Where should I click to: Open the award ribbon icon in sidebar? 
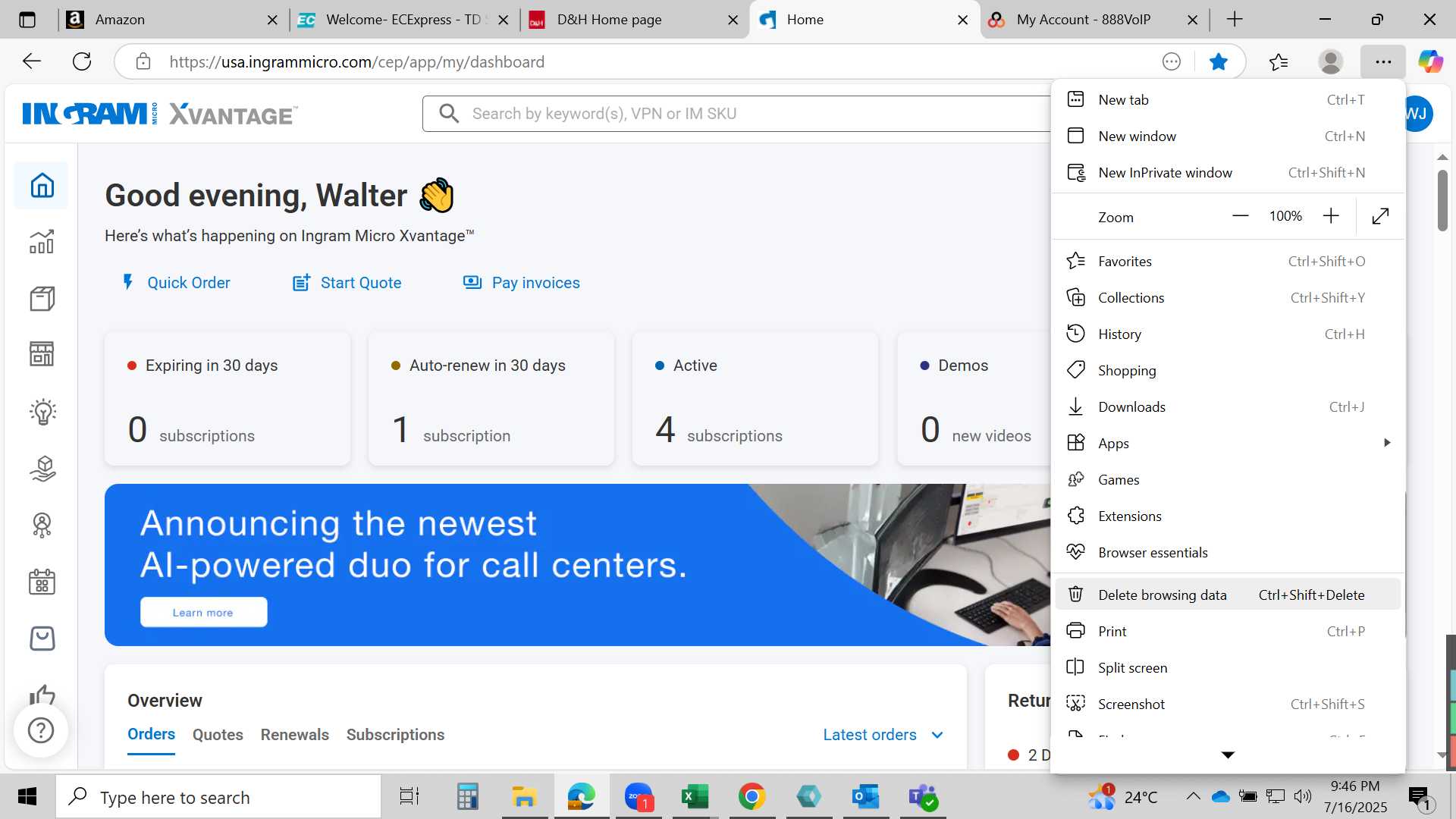[x=42, y=525]
